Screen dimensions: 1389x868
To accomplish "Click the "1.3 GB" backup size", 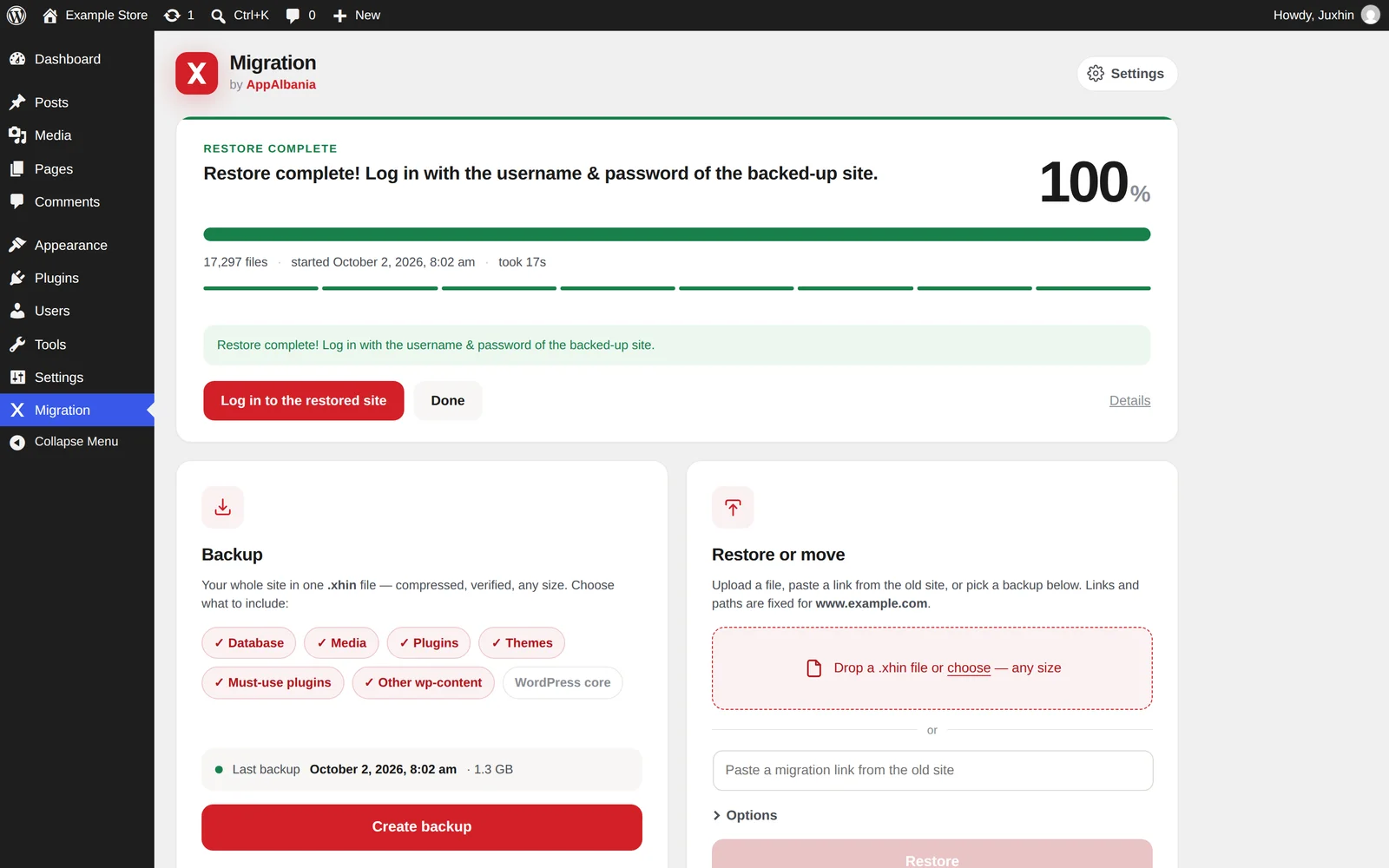I will point(493,770).
